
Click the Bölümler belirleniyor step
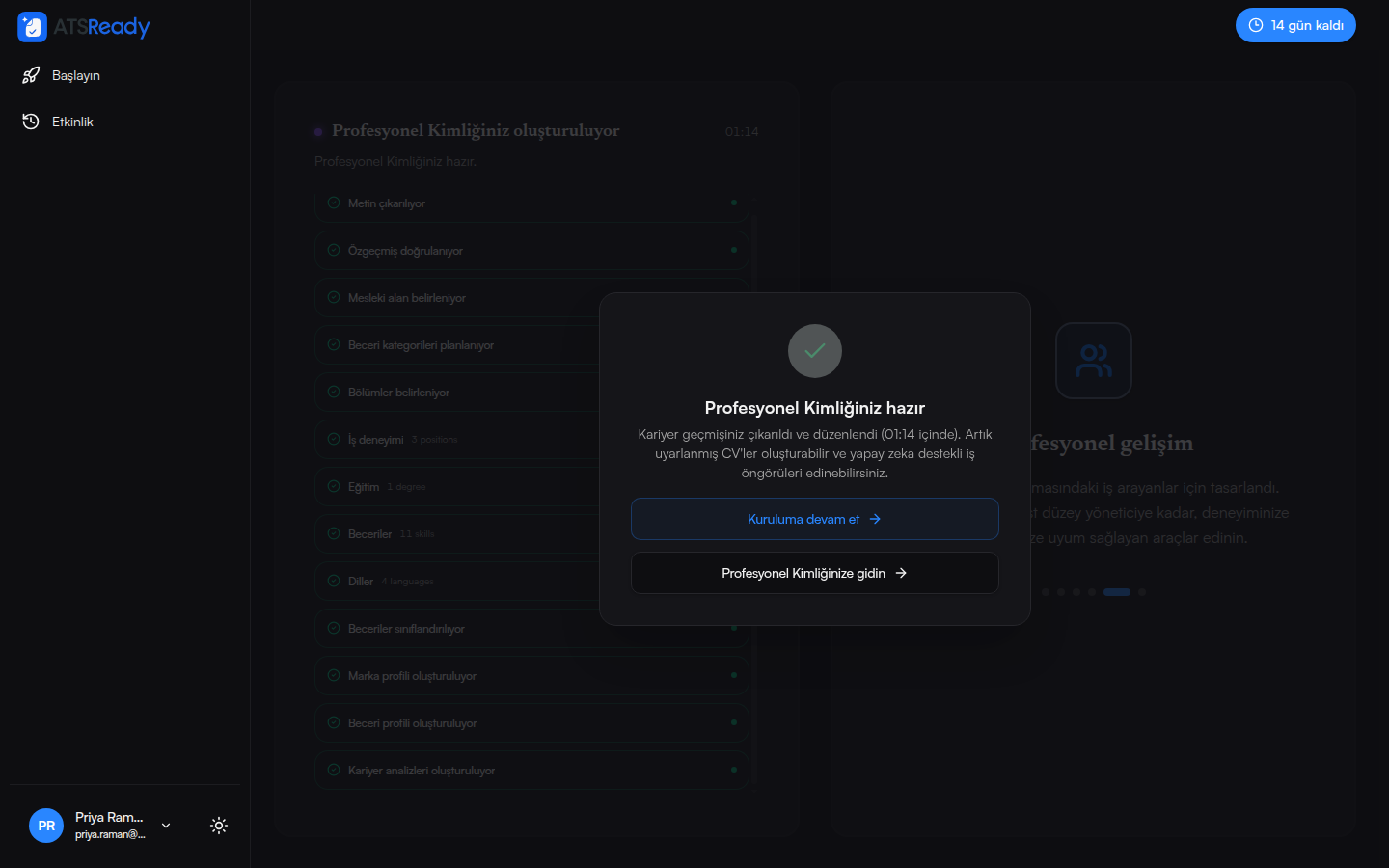[x=531, y=393]
